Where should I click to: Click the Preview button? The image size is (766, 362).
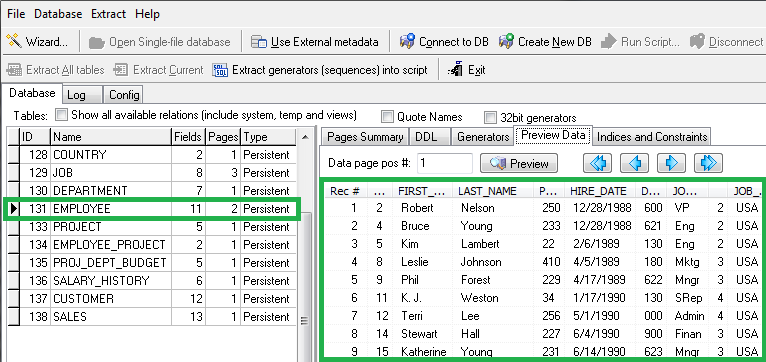[519, 164]
